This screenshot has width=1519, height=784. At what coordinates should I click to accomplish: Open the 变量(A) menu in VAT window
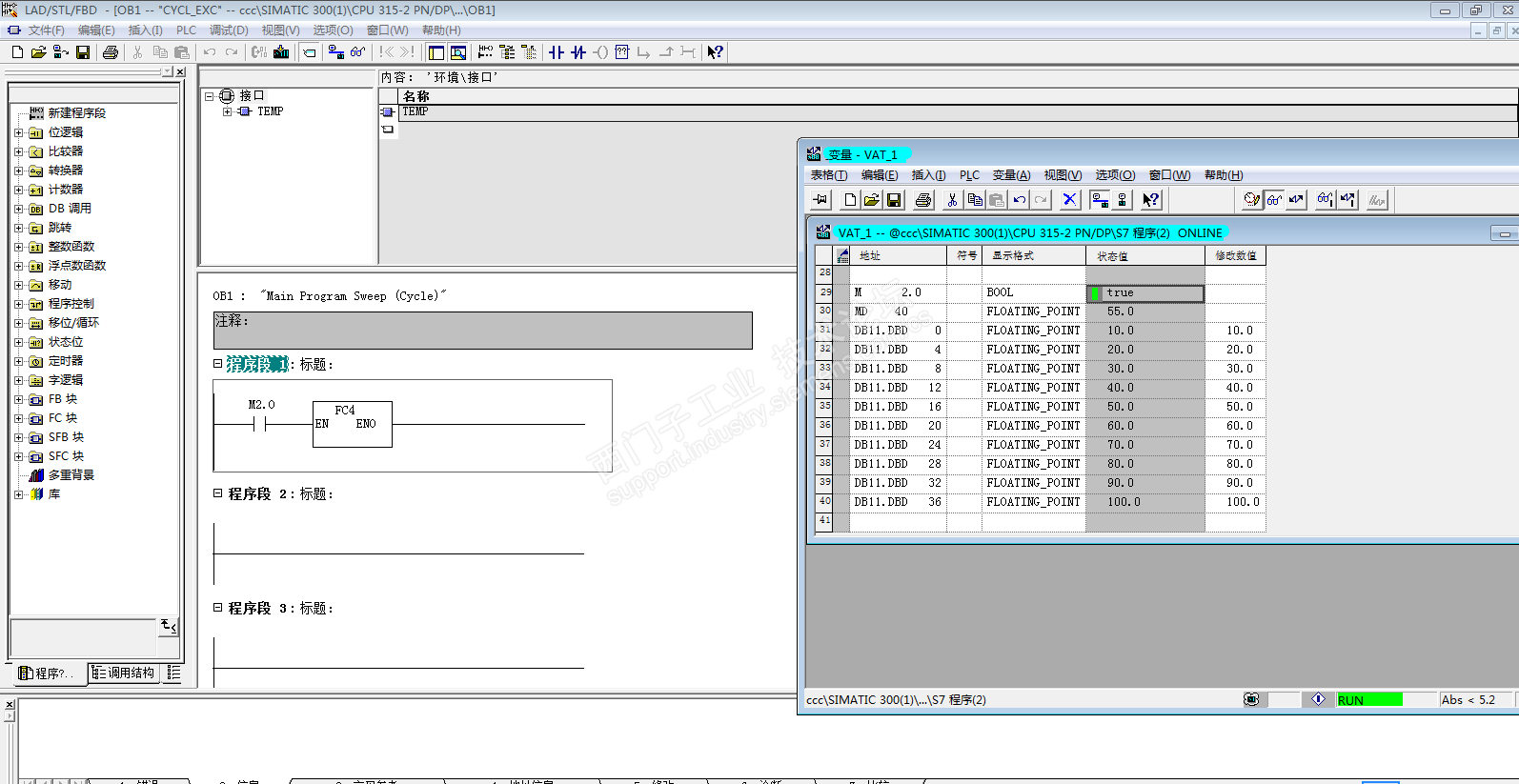click(x=1011, y=175)
